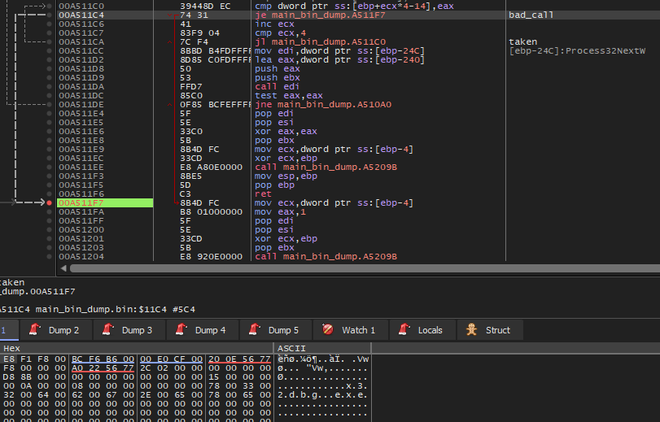This screenshot has height=422, width=660.
Task: Open the Dump 3 tab
Action: pyautogui.click(x=129, y=330)
